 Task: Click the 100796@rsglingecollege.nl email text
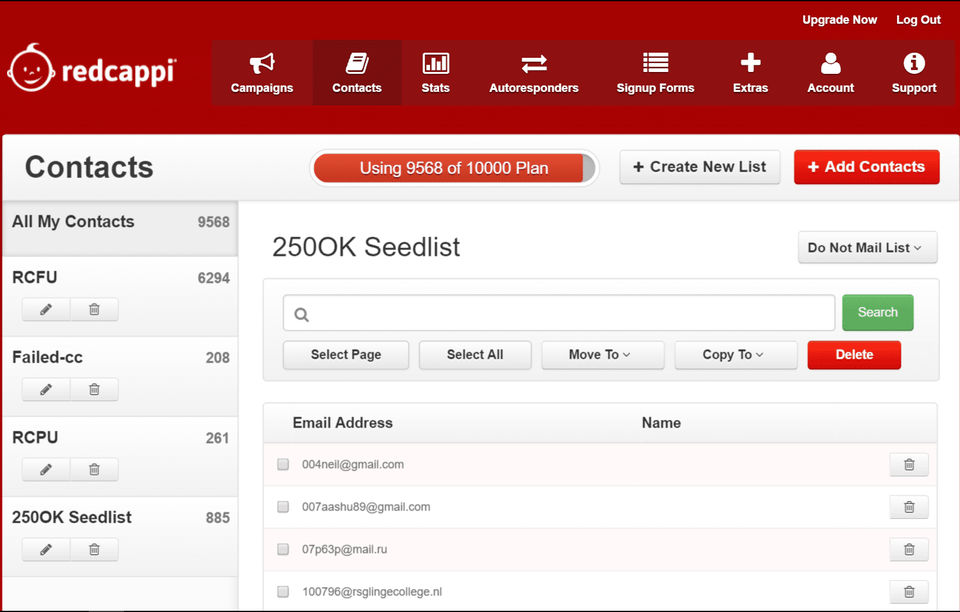pos(372,592)
